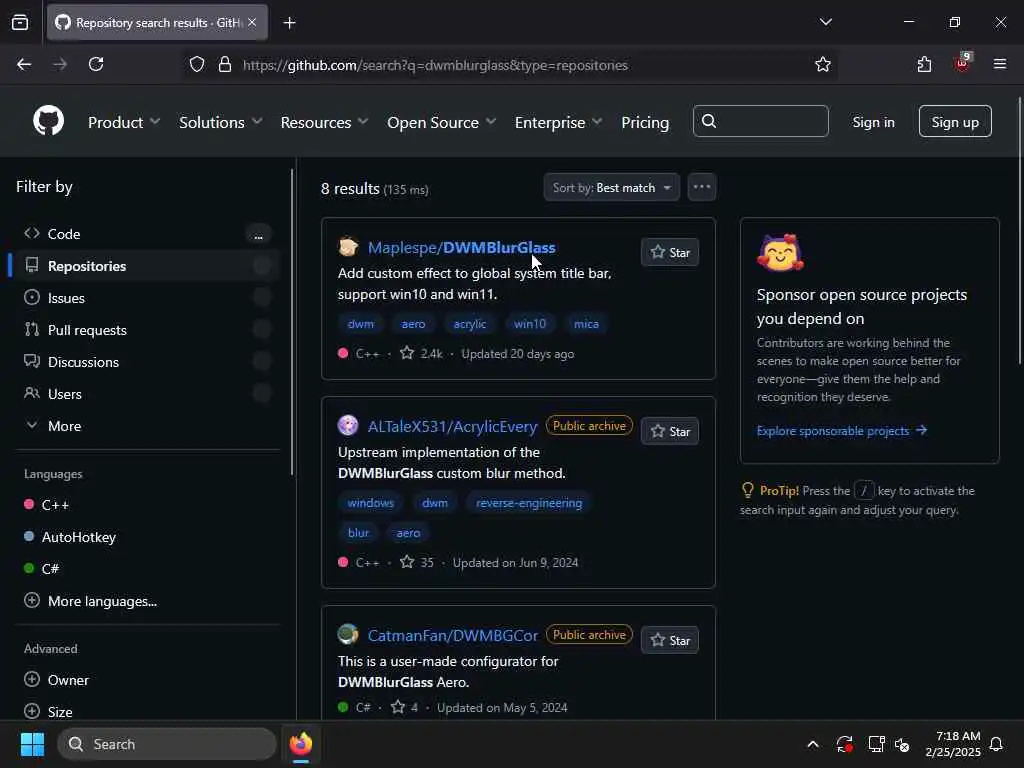Screen dimensions: 1024x768
Task: Open the Sort by Best match dropdown
Action: [x=611, y=187]
